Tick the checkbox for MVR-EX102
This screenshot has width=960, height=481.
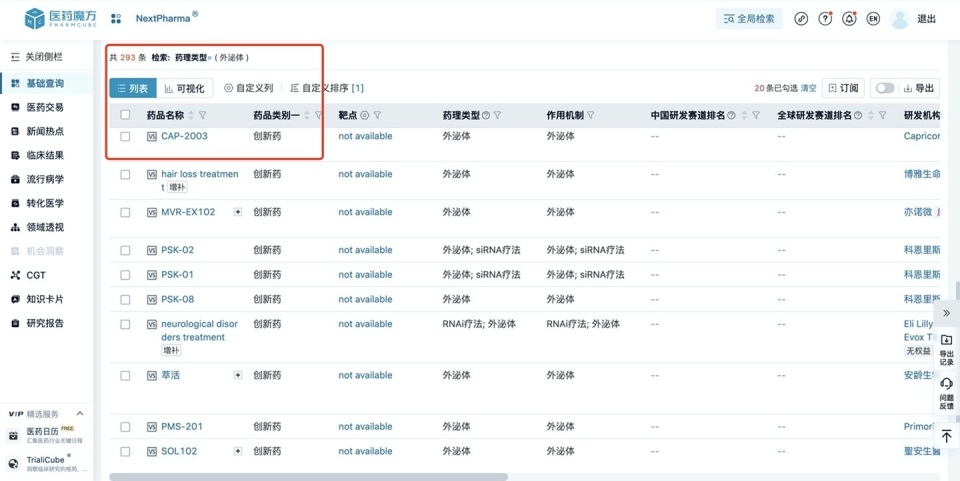pyautogui.click(x=126, y=212)
